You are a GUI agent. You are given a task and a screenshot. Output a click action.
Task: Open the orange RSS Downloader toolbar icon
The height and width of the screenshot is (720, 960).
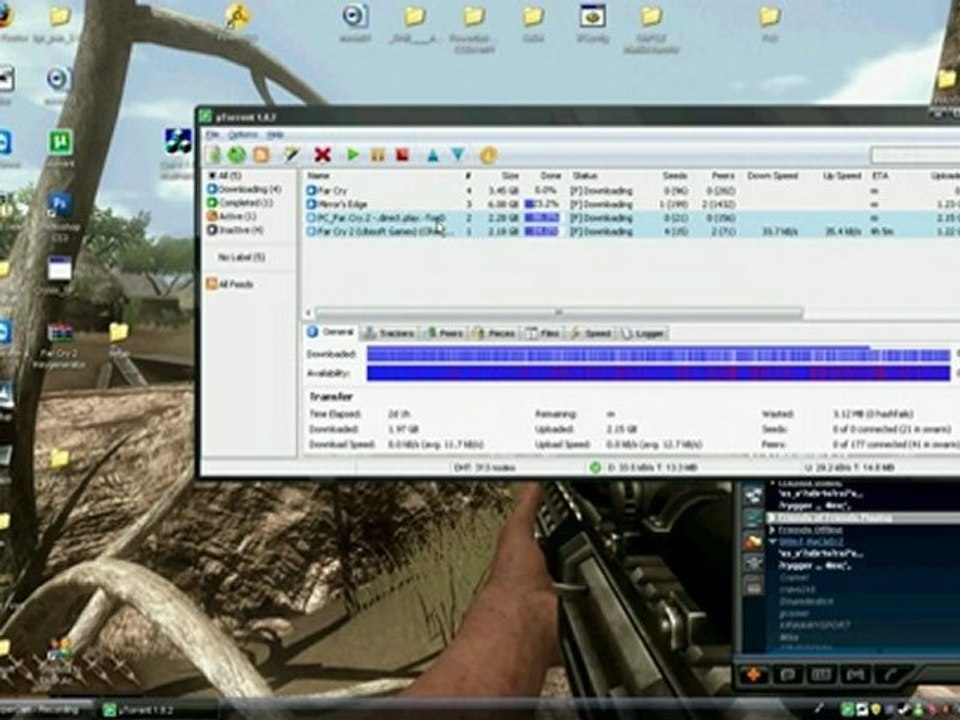pyautogui.click(x=261, y=155)
